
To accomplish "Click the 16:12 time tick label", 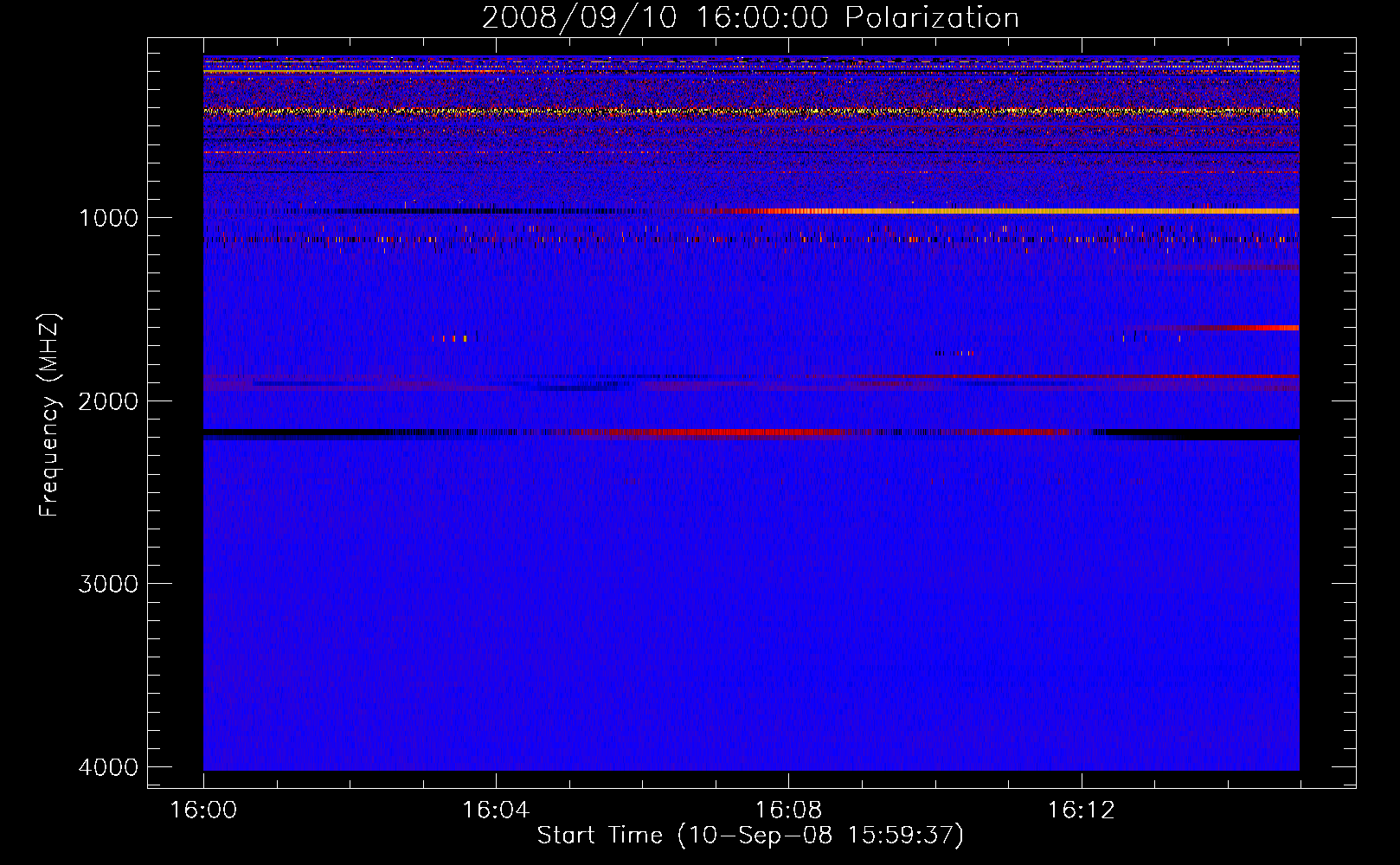I will [x=1081, y=811].
